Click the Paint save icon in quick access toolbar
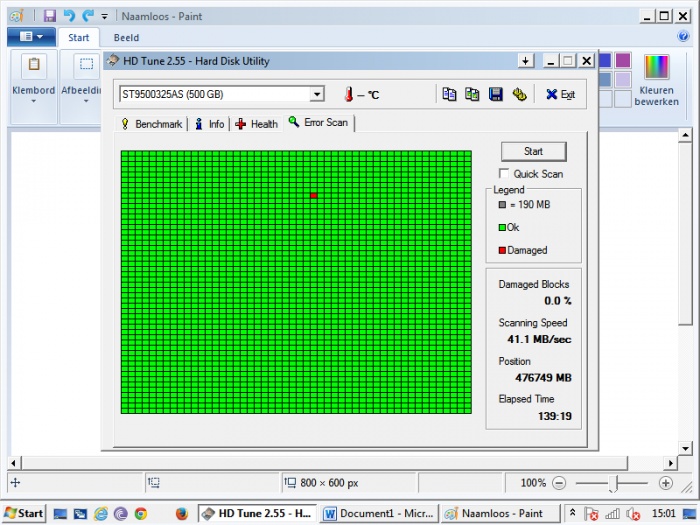The width and height of the screenshot is (700, 525). [x=50, y=16]
